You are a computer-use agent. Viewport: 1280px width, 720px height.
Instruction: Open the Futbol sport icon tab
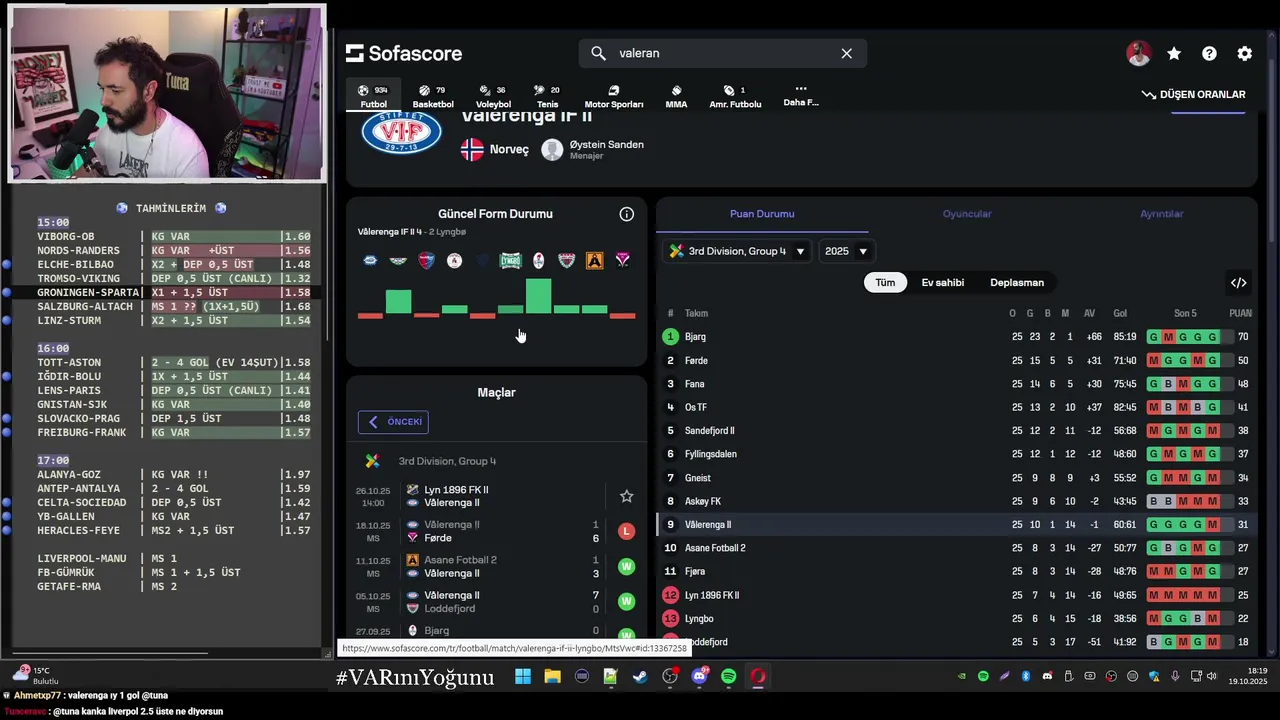(x=373, y=96)
